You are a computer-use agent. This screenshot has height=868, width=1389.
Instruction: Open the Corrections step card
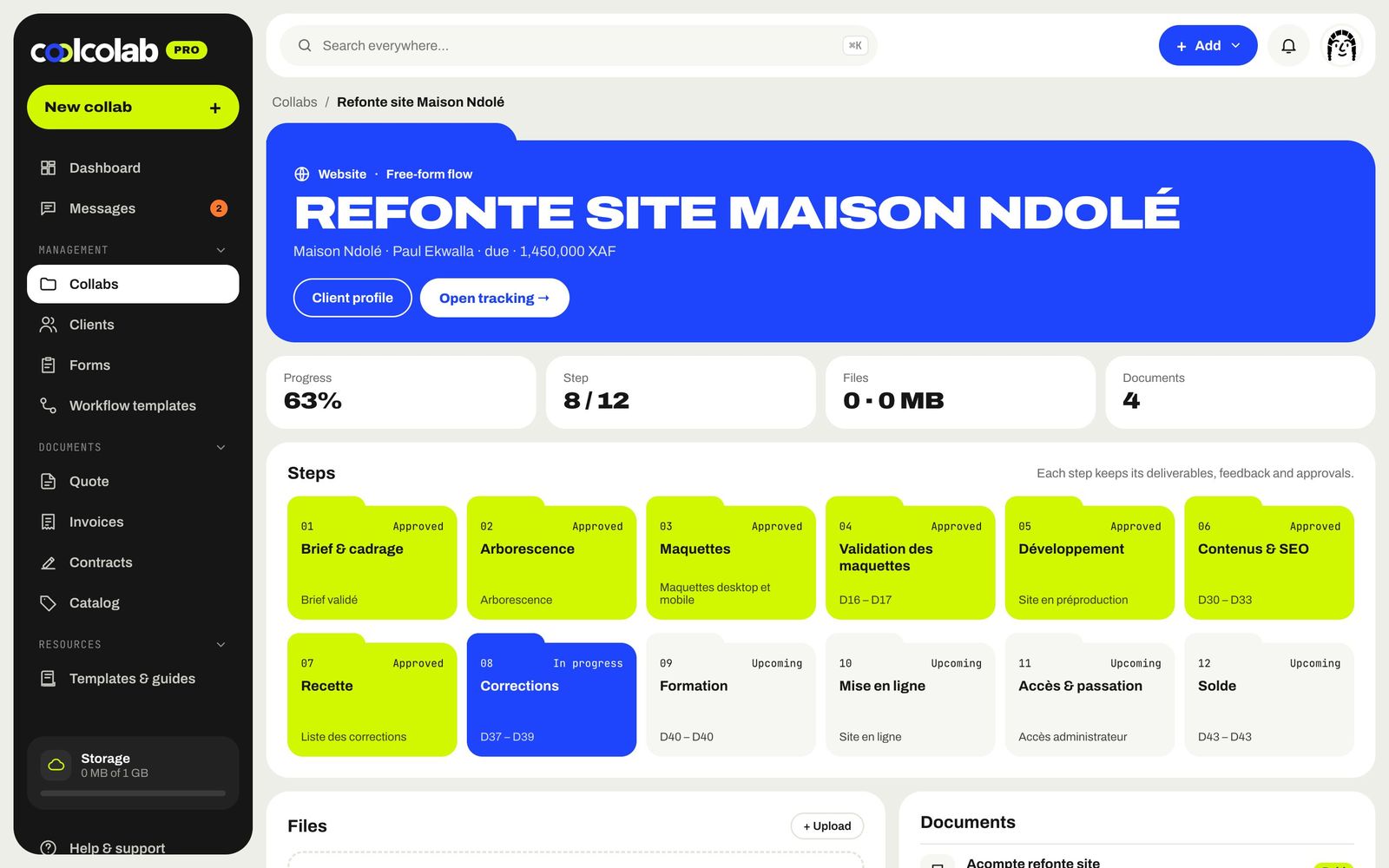pos(551,695)
